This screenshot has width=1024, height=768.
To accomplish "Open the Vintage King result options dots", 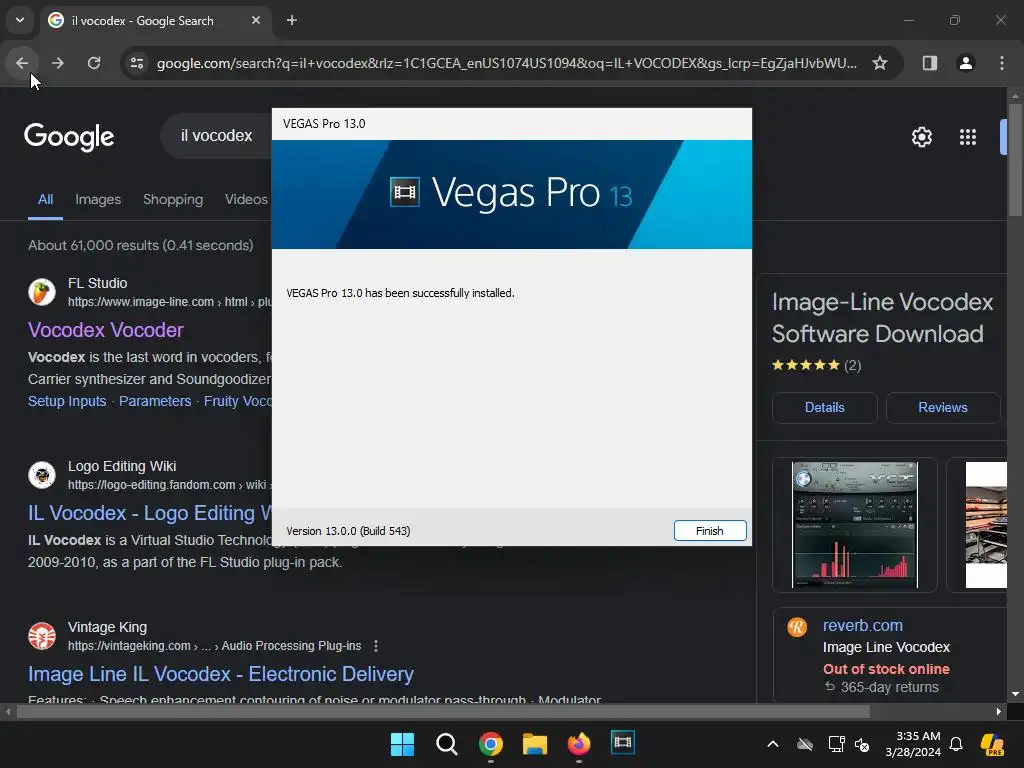I will [x=376, y=646].
